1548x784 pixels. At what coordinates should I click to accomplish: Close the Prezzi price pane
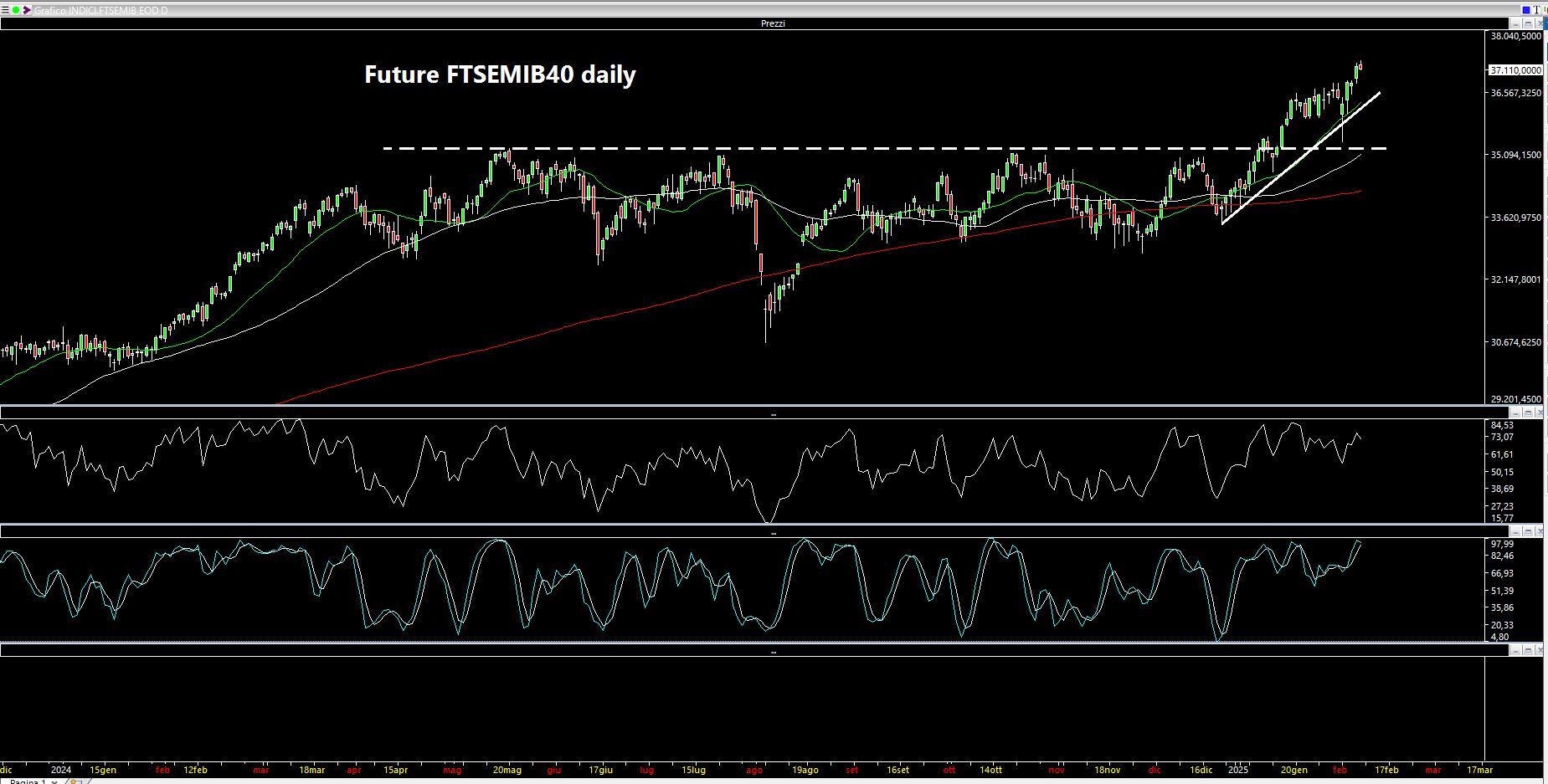1539,23
